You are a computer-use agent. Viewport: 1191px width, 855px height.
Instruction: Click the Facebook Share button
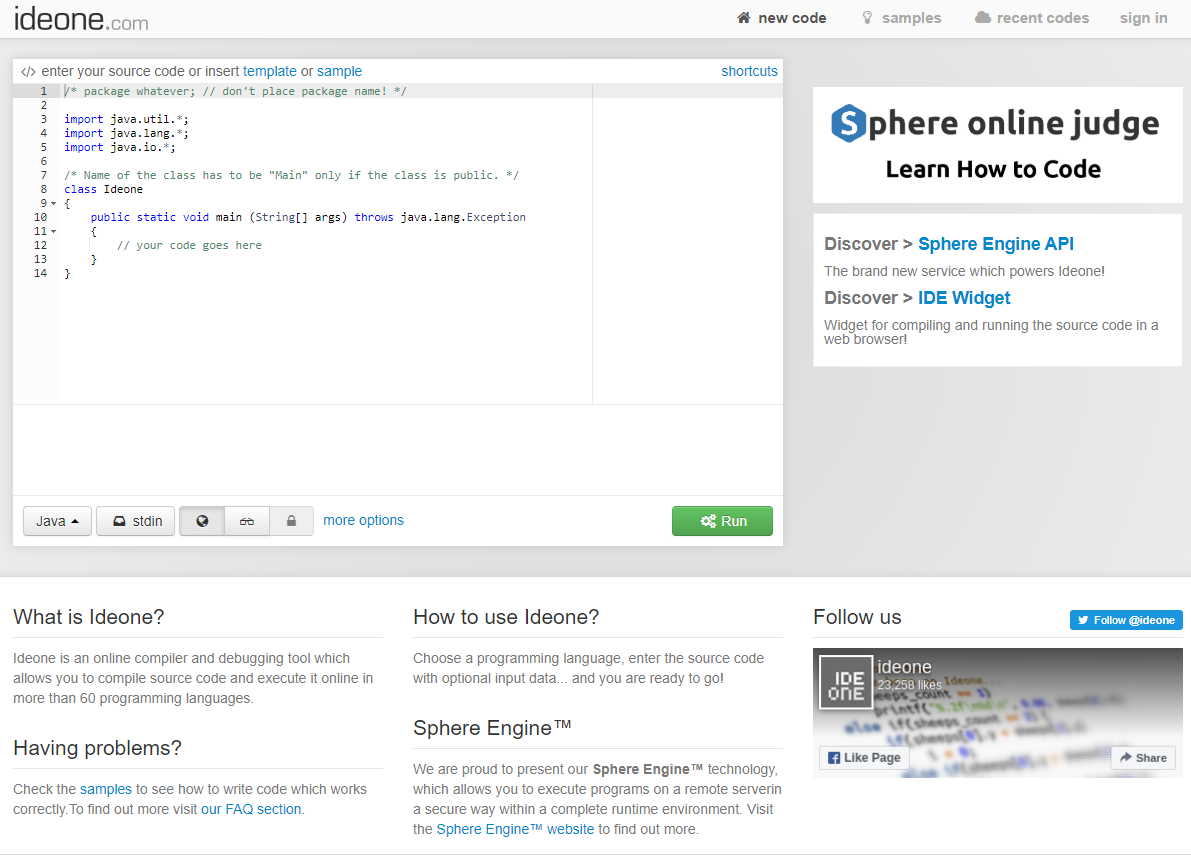tap(1143, 757)
